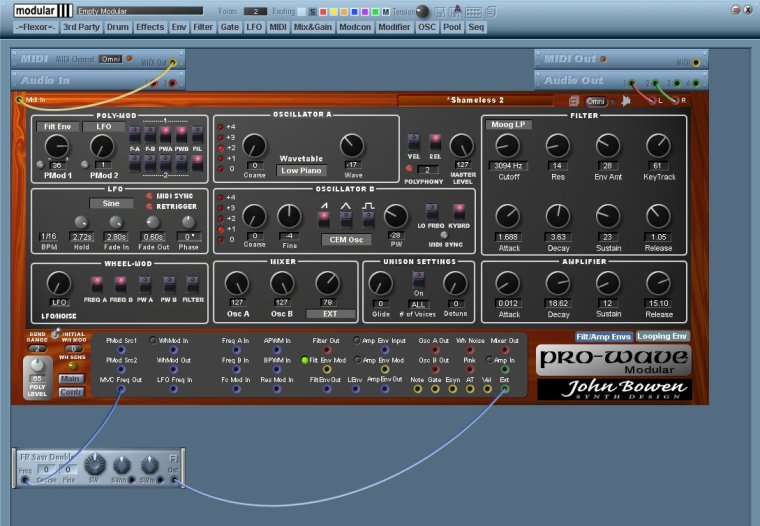This screenshot has height=526, width=760.
Task: Toggle the LFO RETRIGGER indicator
Action: pos(149,207)
